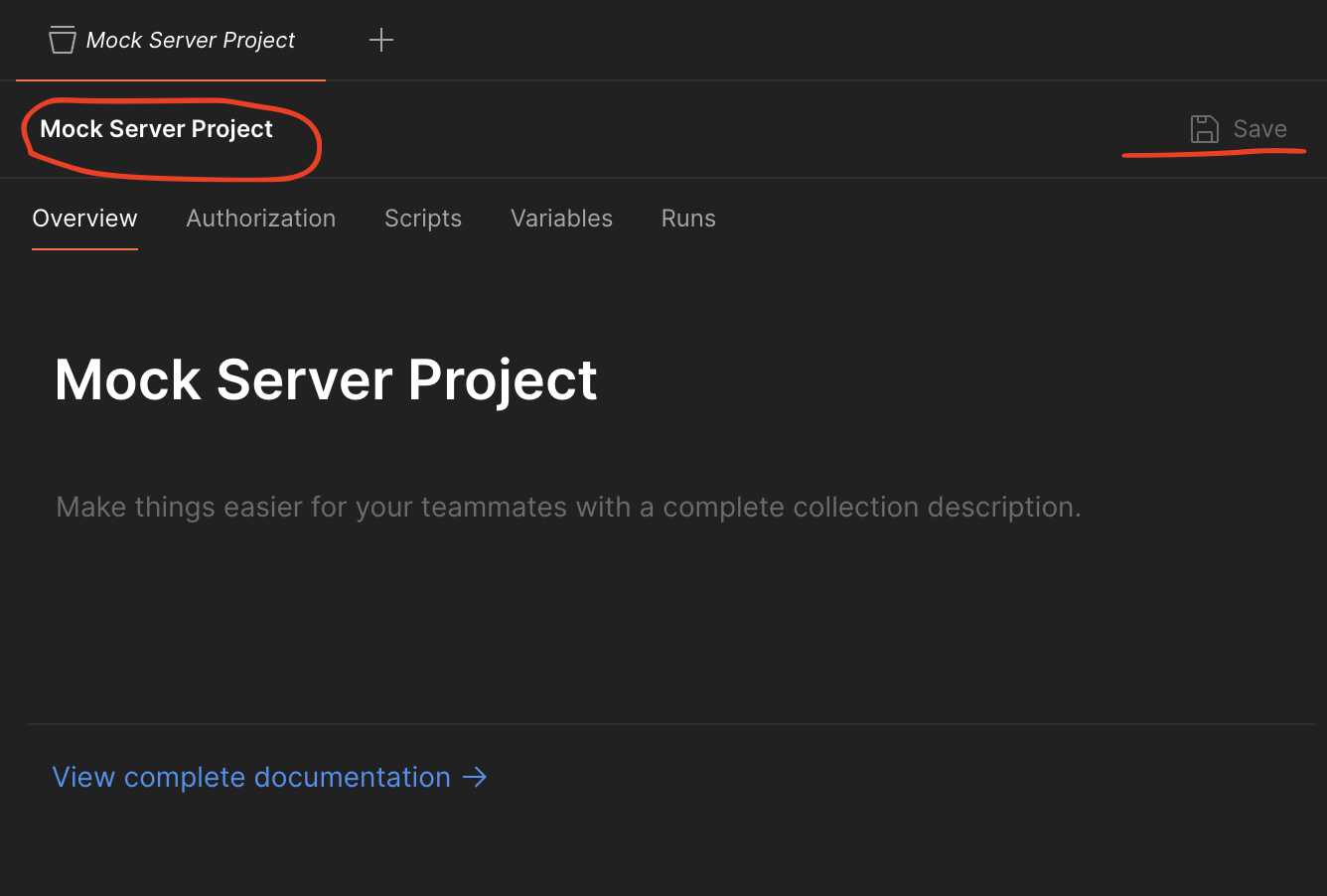Viewport: 1327px width, 896px height.
Task: Open the Authorization tab
Action: click(x=261, y=219)
